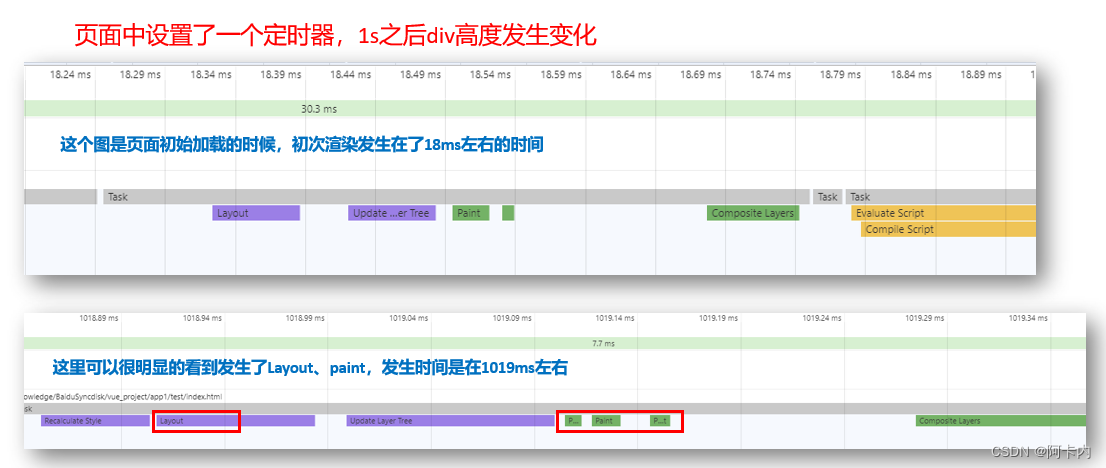This screenshot has height=468, width=1106.
Task: Select the Layout block in the lower timeline
Action: pos(236,421)
